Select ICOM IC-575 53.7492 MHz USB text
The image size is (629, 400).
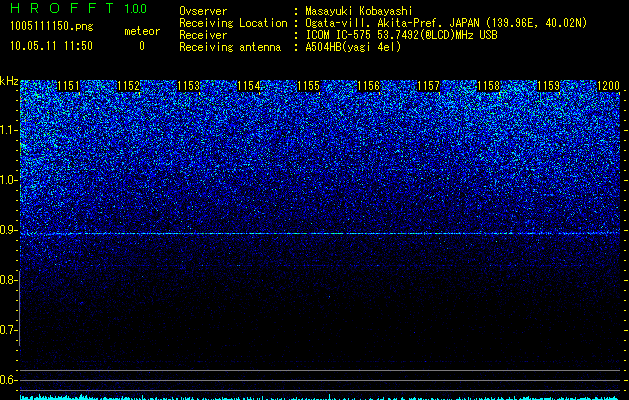click(401, 35)
